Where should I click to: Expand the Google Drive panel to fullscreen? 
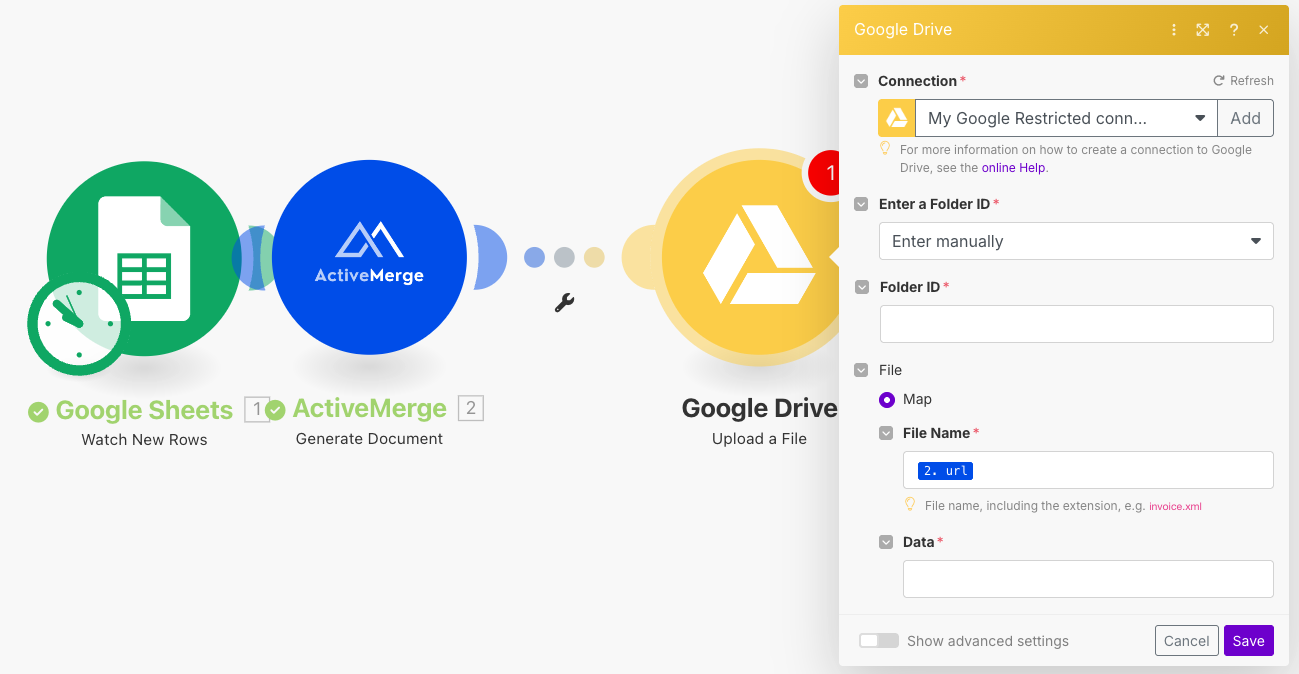pyautogui.click(x=1202, y=29)
